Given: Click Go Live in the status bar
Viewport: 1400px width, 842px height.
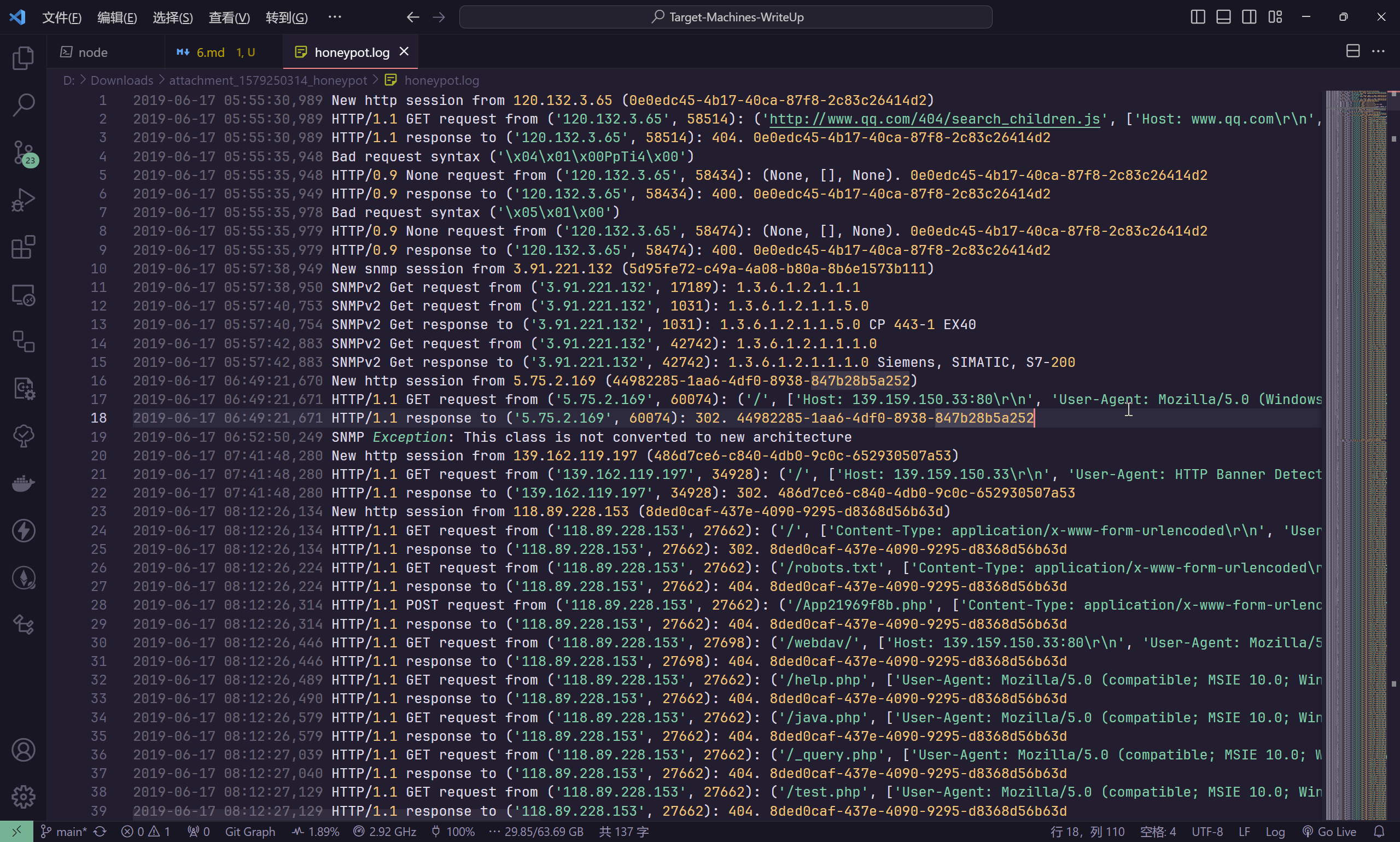Looking at the screenshot, I should [x=1329, y=831].
